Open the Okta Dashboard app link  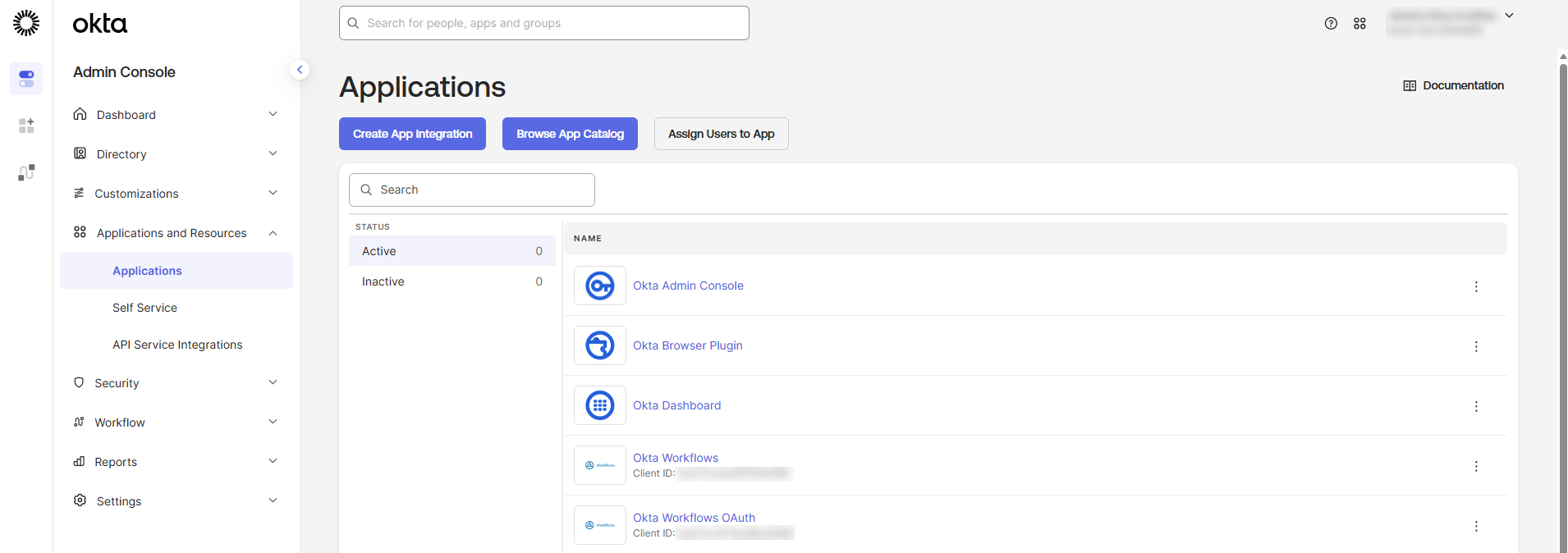pos(676,405)
